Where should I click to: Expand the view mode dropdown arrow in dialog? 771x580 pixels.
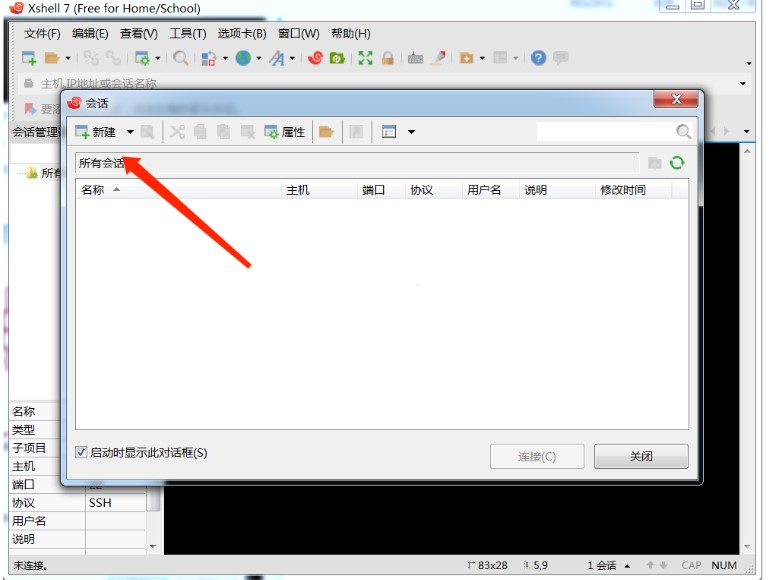(x=412, y=132)
